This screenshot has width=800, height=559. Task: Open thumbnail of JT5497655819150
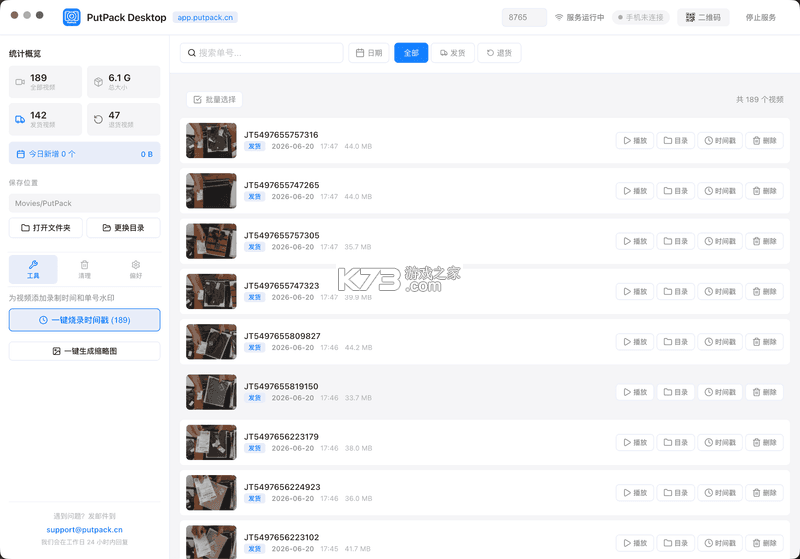click(x=211, y=392)
